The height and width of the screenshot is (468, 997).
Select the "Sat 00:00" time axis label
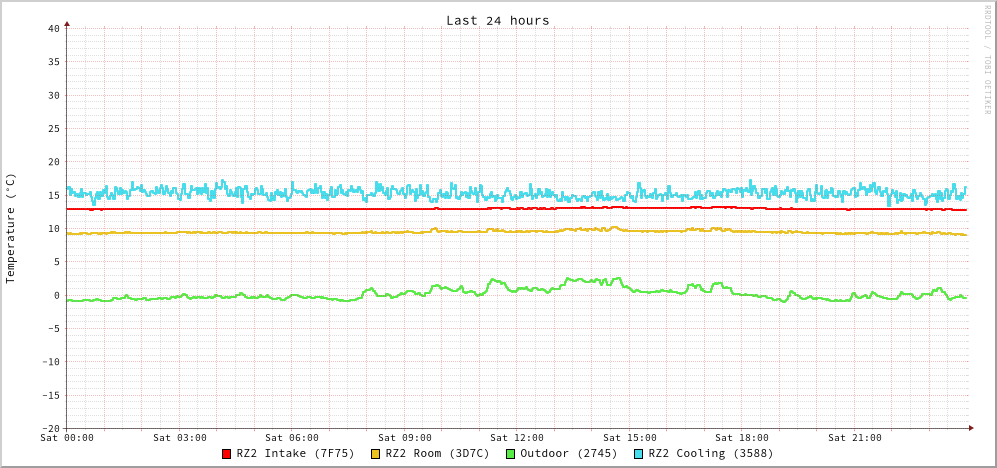tap(67, 438)
